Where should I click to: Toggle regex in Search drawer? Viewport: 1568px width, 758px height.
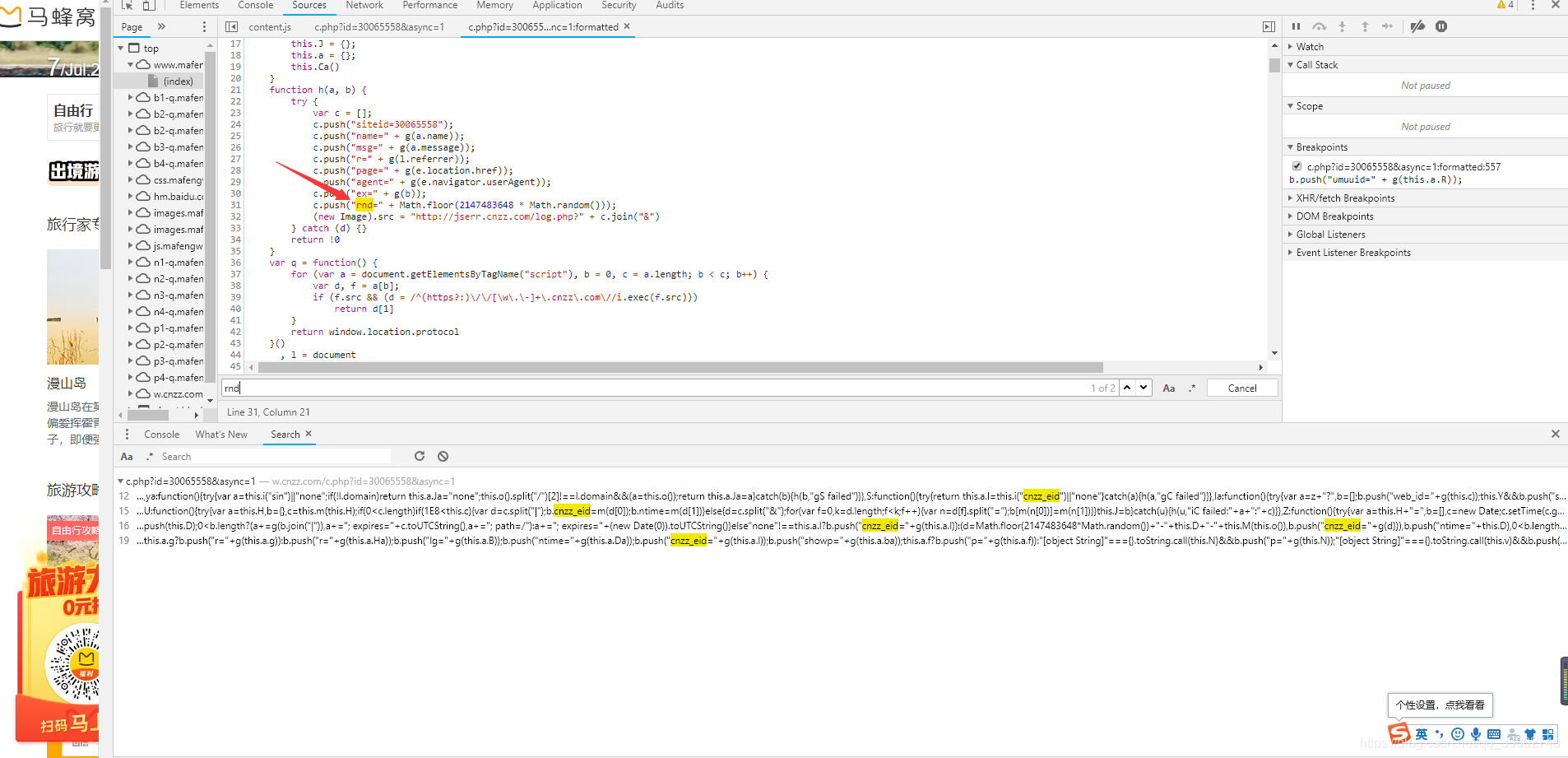(150, 457)
